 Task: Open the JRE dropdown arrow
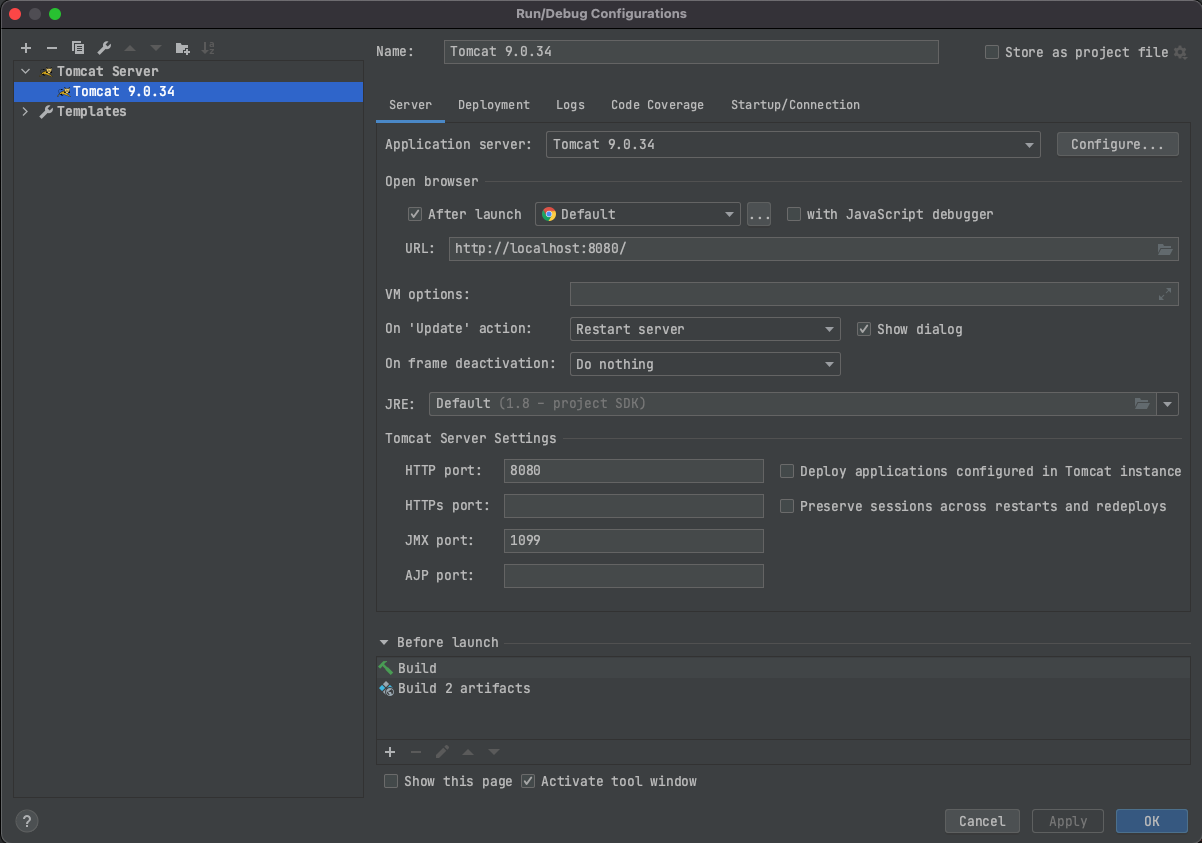click(1168, 404)
